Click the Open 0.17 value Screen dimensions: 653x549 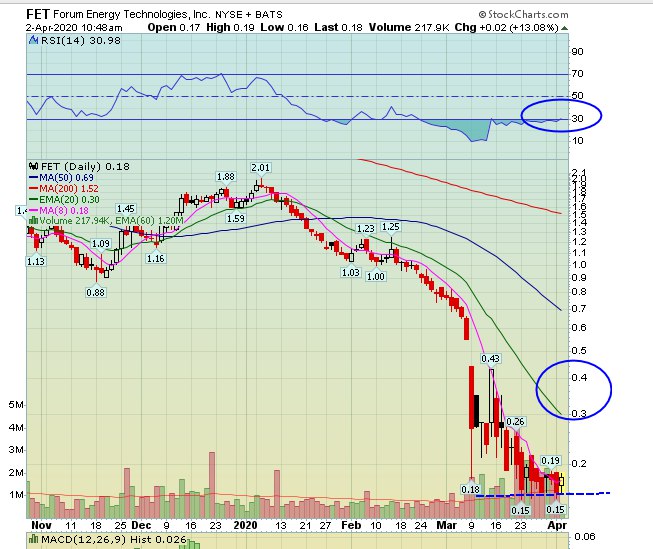coord(174,27)
